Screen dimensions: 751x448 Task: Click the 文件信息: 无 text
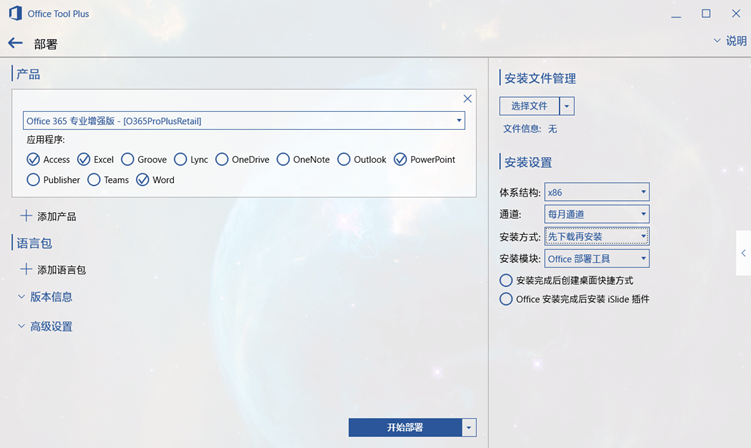coord(530,129)
